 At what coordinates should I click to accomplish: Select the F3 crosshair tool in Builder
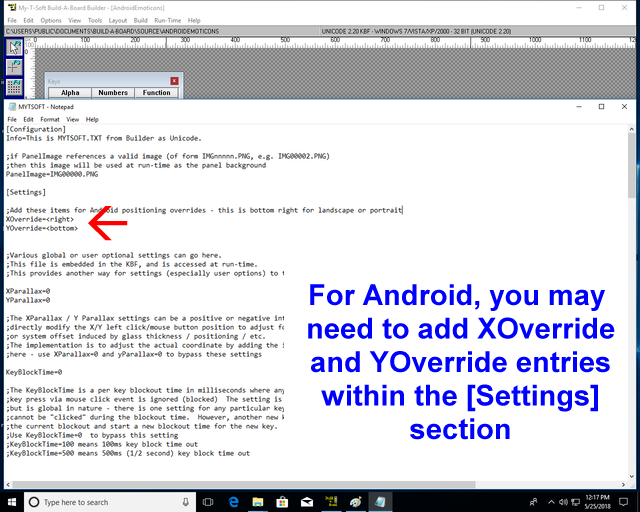tap(14, 68)
